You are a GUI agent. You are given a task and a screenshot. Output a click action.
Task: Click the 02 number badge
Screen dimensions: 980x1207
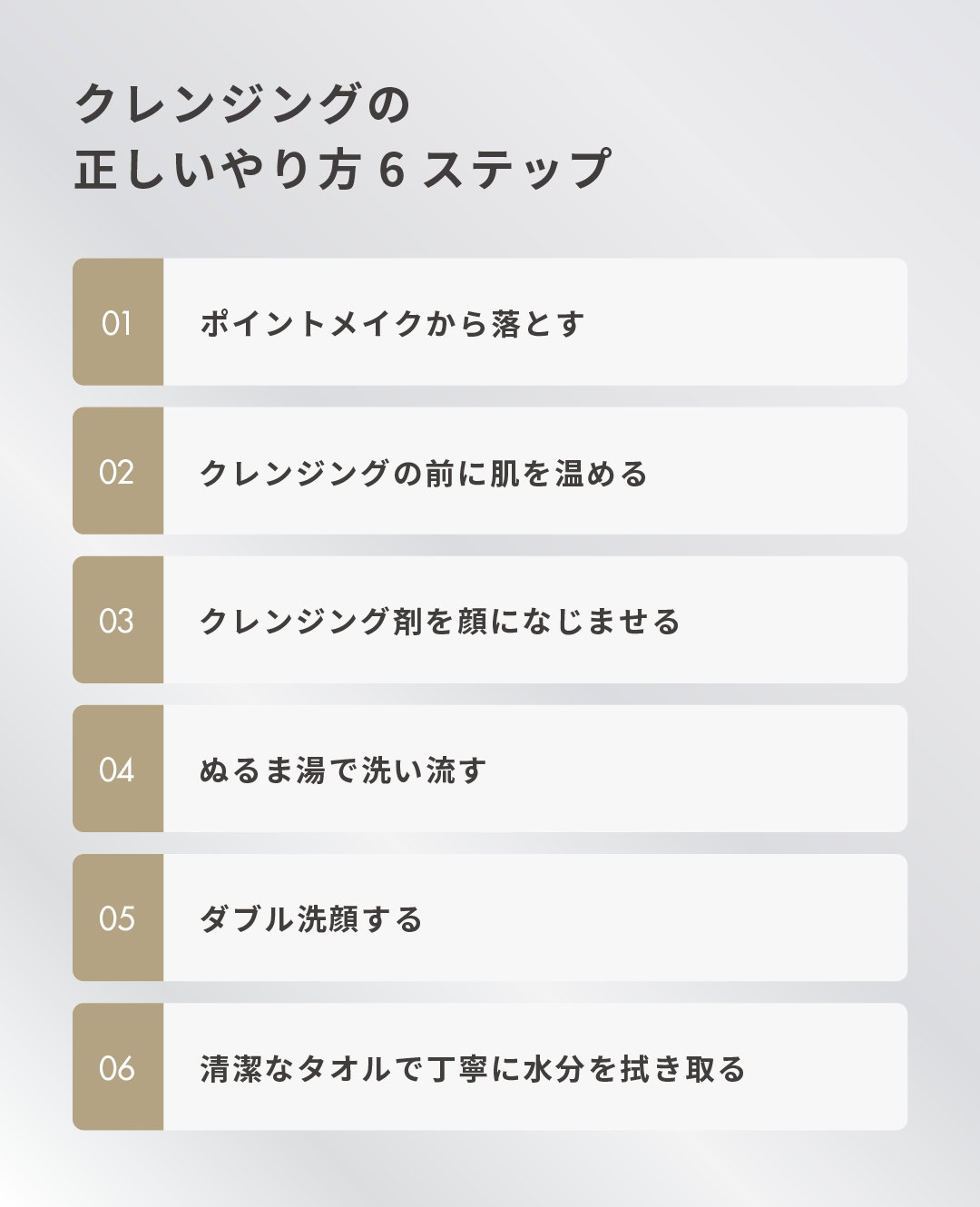[x=118, y=471]
